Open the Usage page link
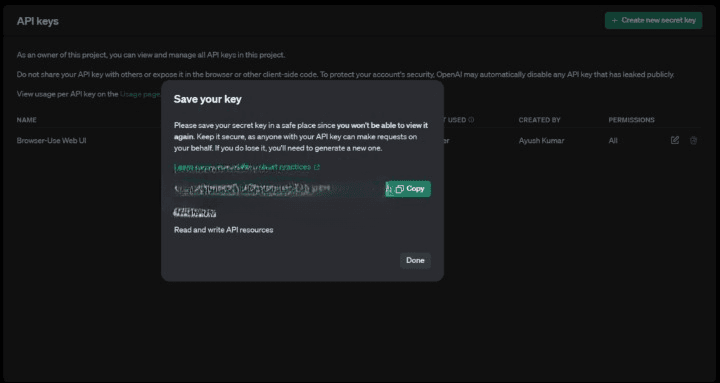Image resolution: width=720 pixels, height=383 pixels. tap(140, 94)
